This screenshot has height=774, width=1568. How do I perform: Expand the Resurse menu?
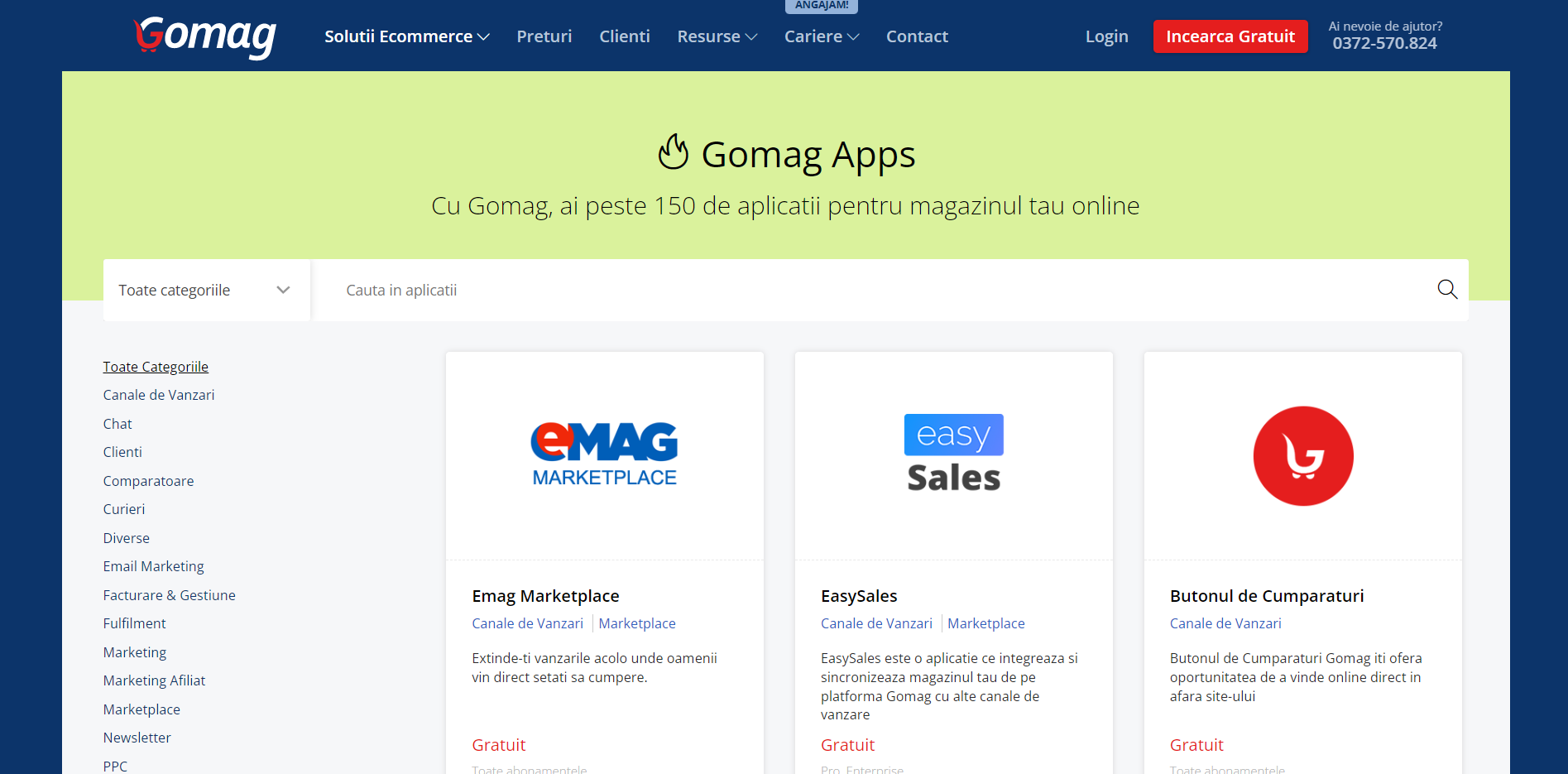pyautogui.click(x=717, y=36)
